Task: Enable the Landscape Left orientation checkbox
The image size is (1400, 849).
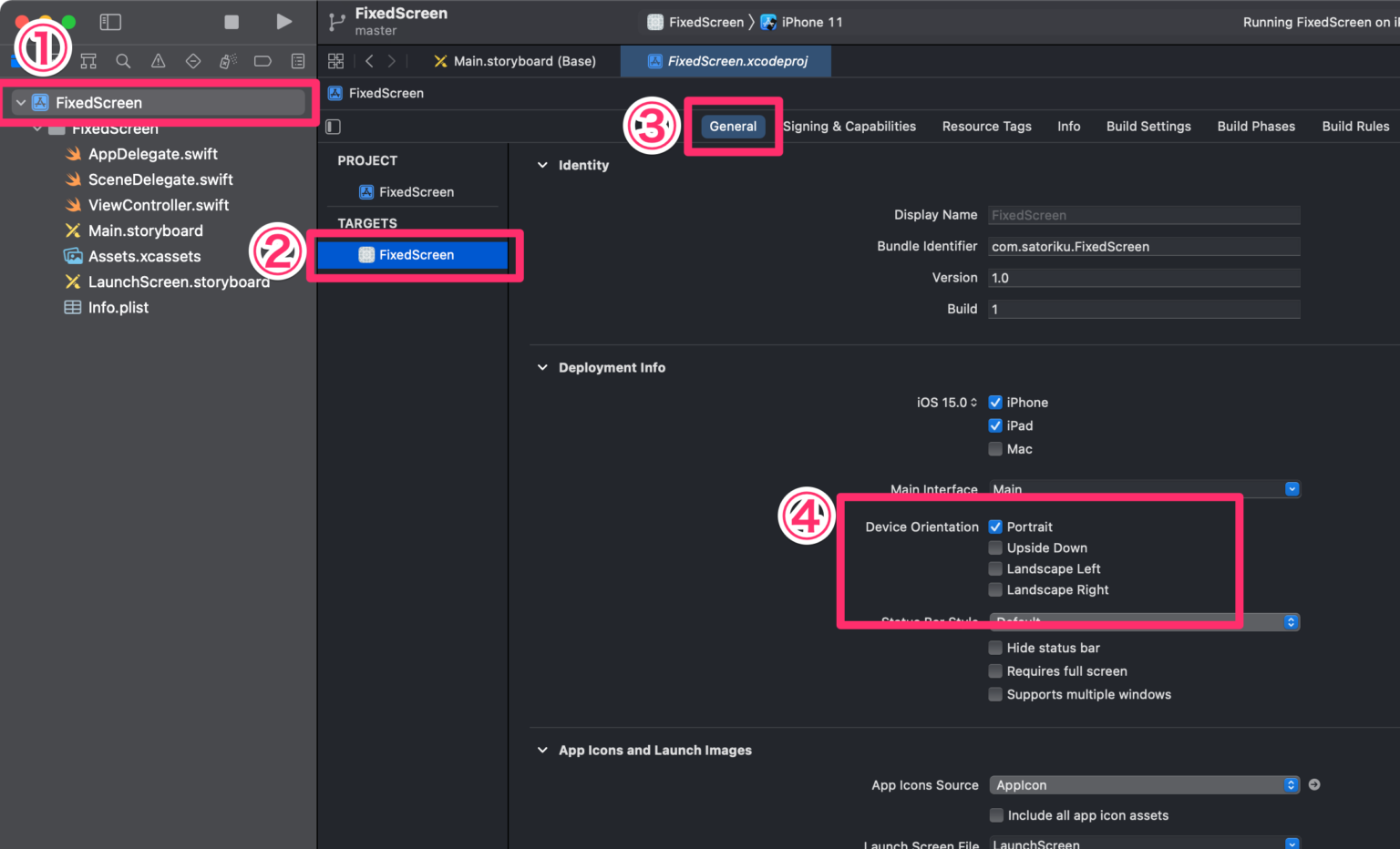Action: coord(995,568)
